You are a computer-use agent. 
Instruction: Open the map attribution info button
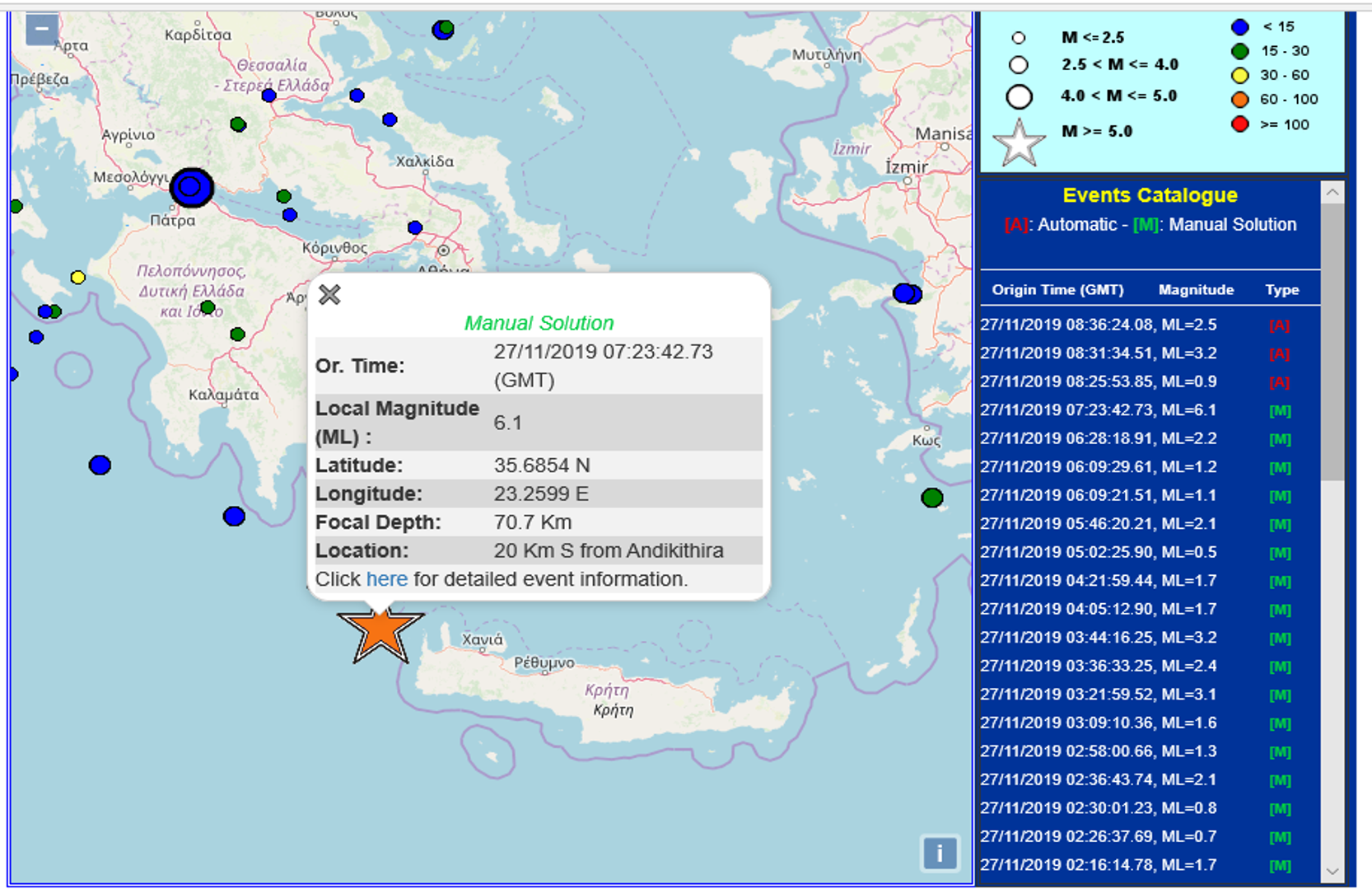pos(939,854)
